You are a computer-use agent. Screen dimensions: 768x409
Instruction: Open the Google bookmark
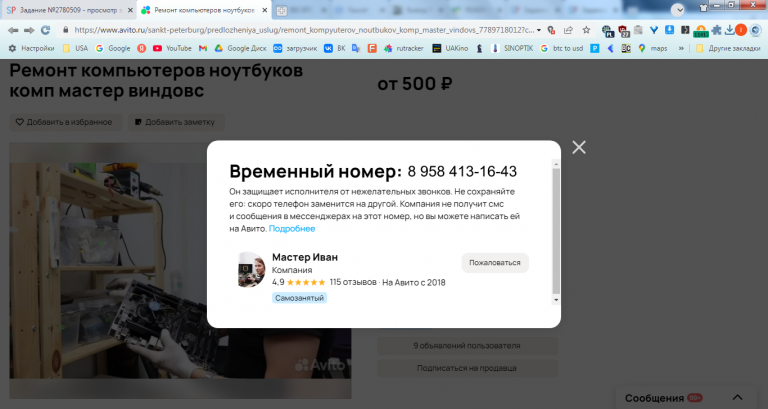coord(113,48)
